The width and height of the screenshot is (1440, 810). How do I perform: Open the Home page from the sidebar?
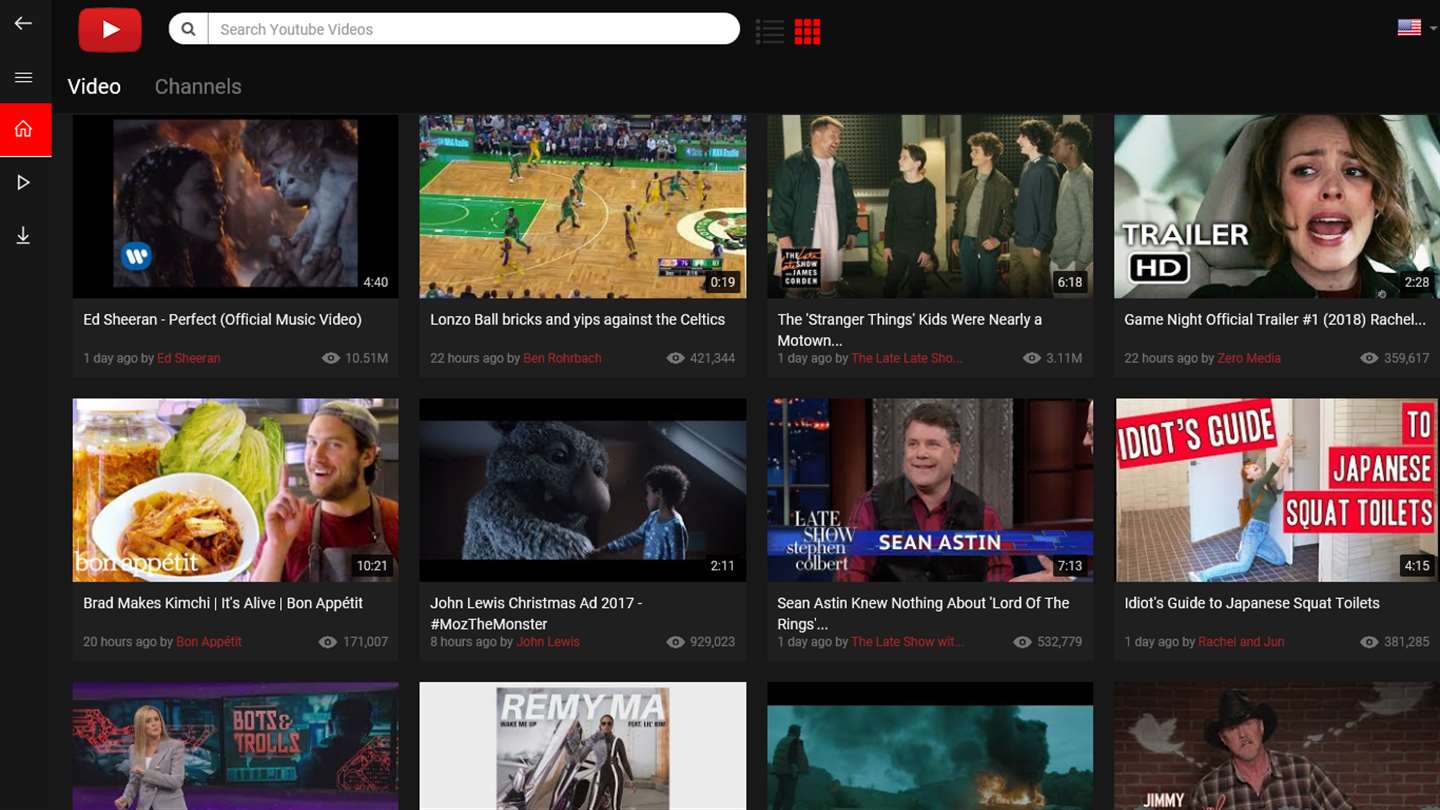click(x=25, y=129)
